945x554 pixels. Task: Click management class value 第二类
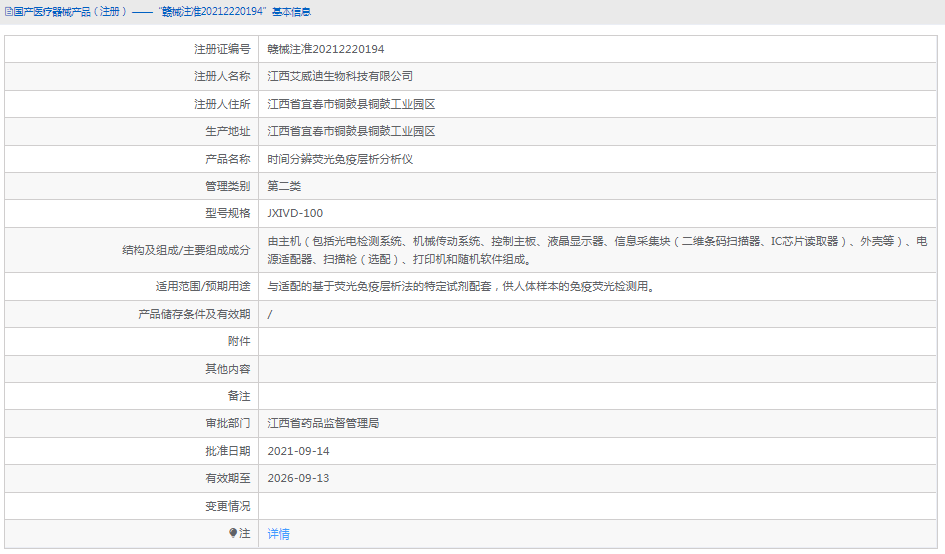(284, 186)
